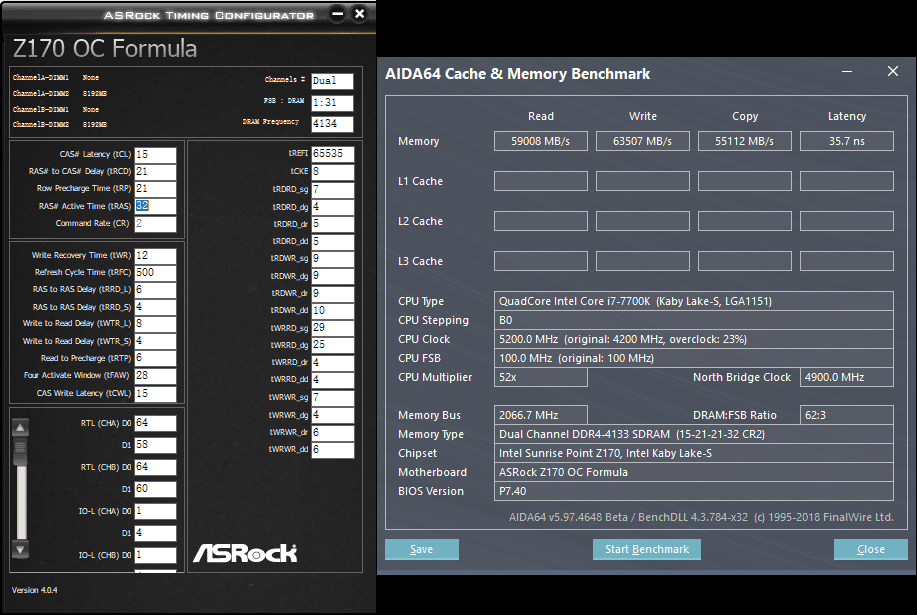This screenshot has height=615, width=917.
Task: Select the FSB : DRAM ratio field
Action: [332, 102]
